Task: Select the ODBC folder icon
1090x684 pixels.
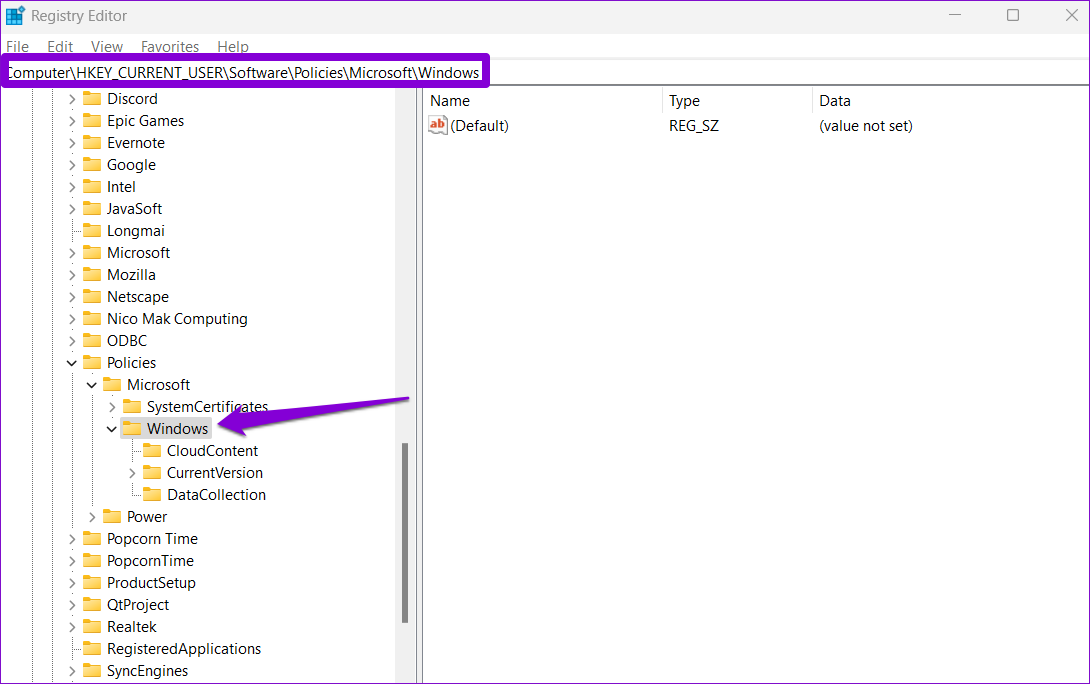Action: 92,341
